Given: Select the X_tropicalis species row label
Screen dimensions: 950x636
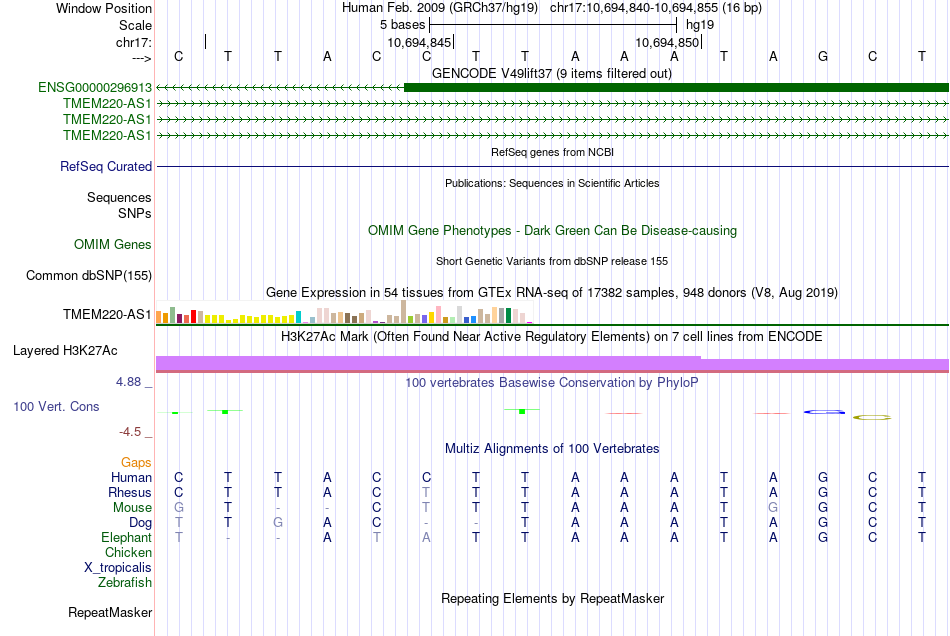Looking at the screenshot, I should click(118, 568).
